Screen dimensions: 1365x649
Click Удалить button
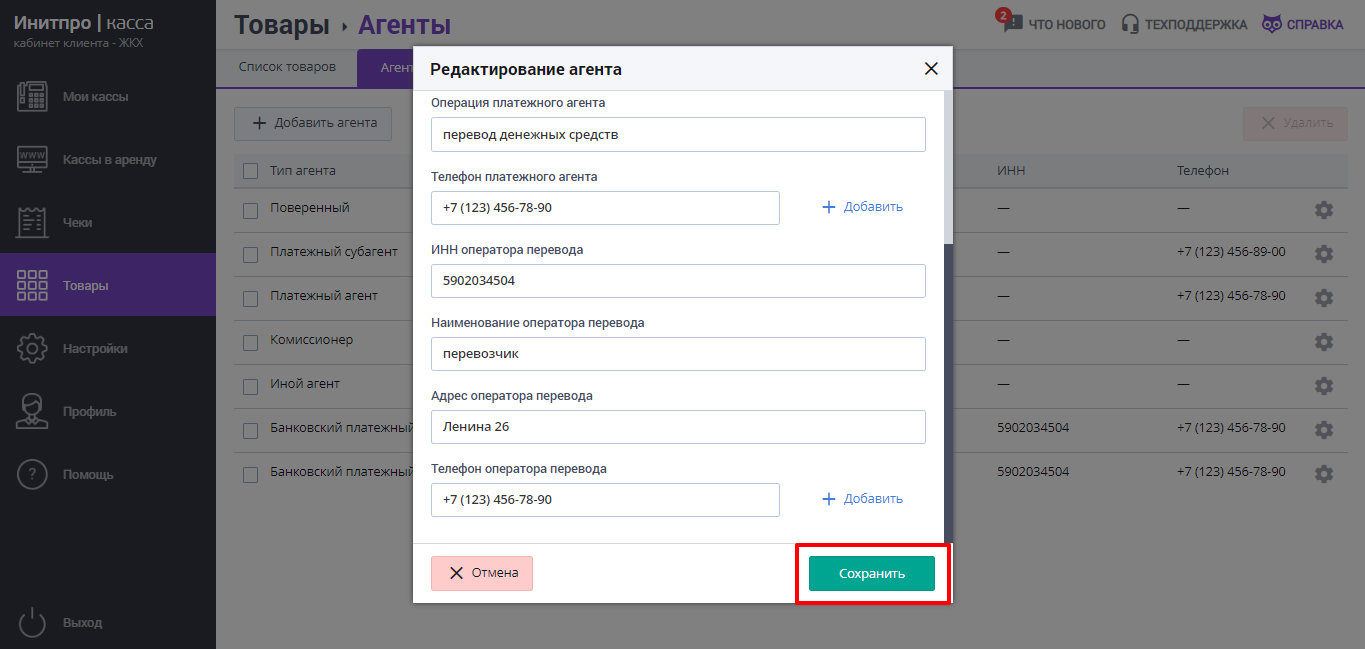point(1296,123)
